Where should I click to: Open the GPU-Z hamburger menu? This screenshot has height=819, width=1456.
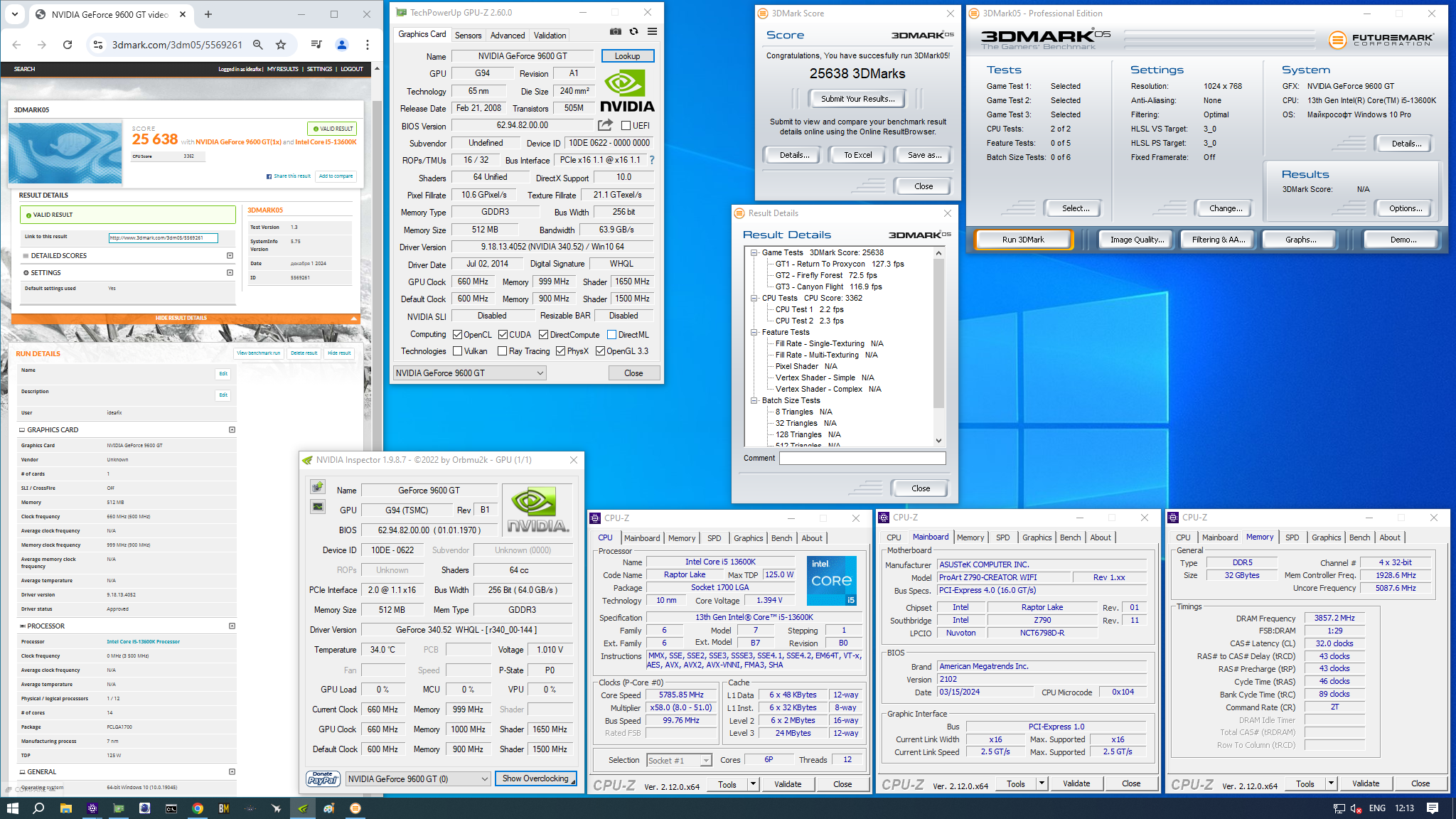[652, 32]
